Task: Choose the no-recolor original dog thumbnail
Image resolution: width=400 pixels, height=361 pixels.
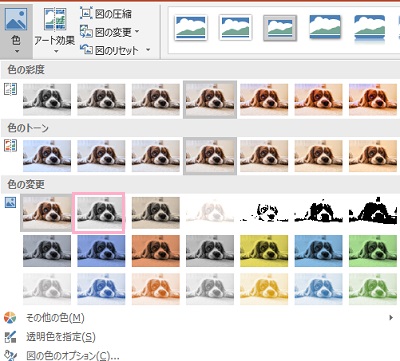Action: tap(46, 213)
